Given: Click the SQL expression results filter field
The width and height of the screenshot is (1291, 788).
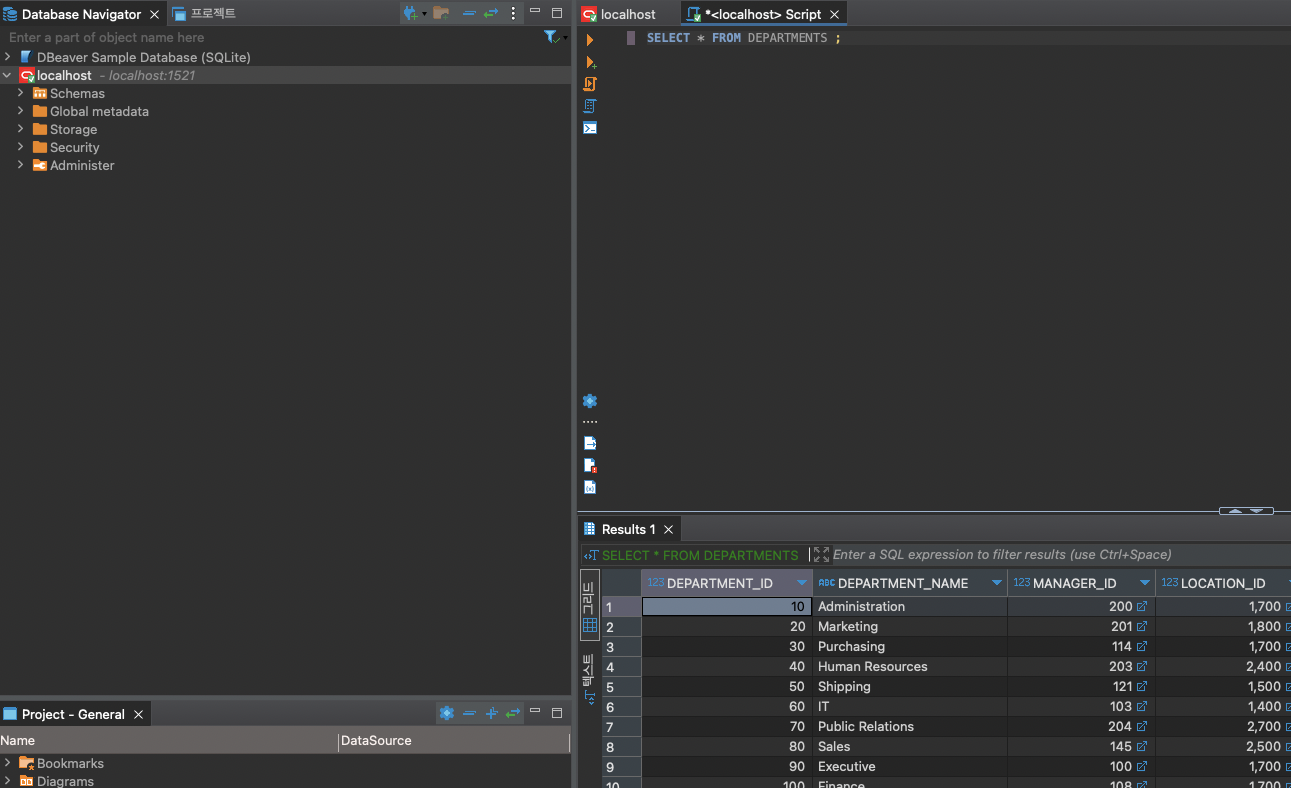Looking at the screenshot, I should (x=1061, y=554).
